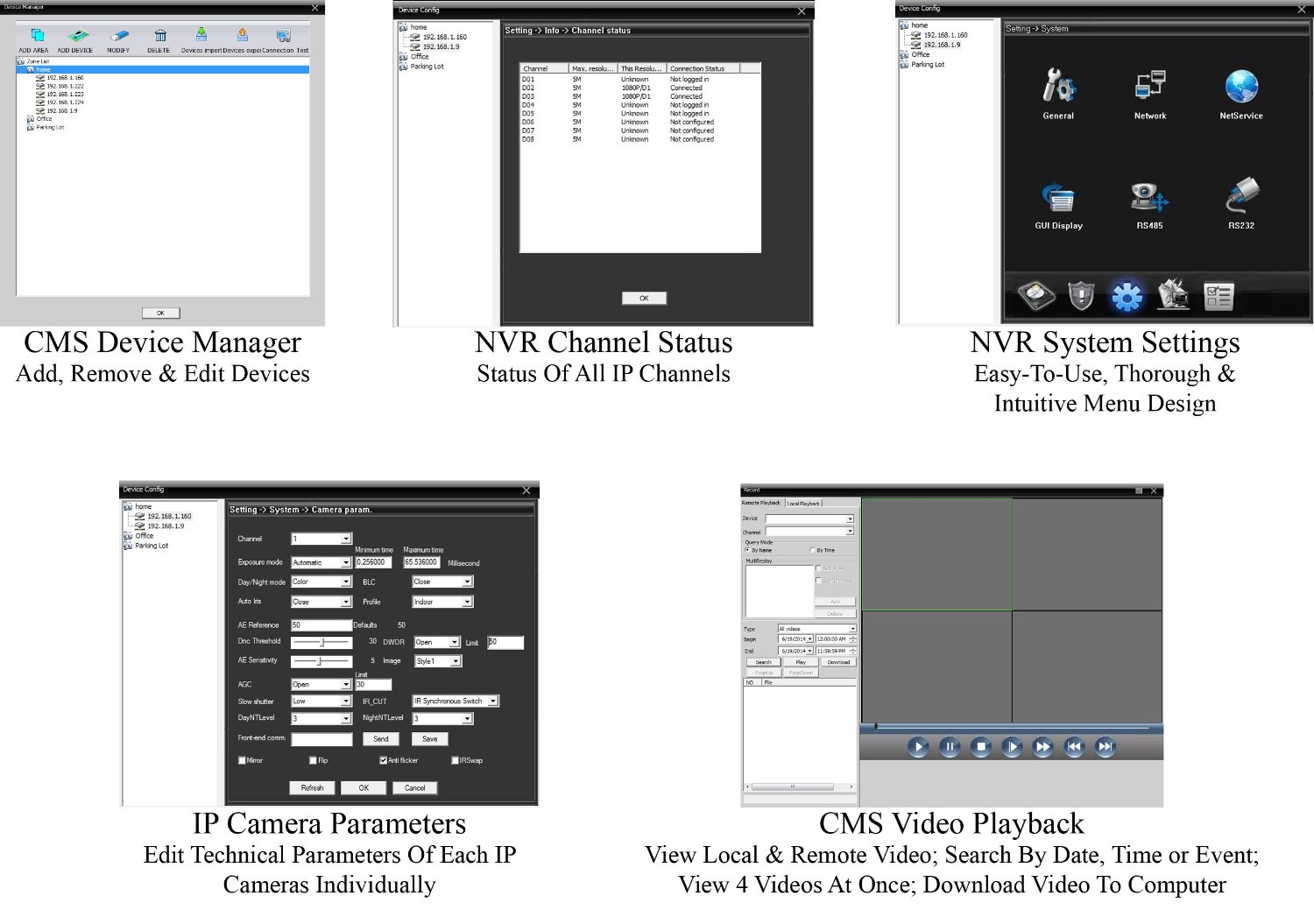Switch to the Local Playback tab
Viewport: 1314px width, 924px height.
click(803, 504)
